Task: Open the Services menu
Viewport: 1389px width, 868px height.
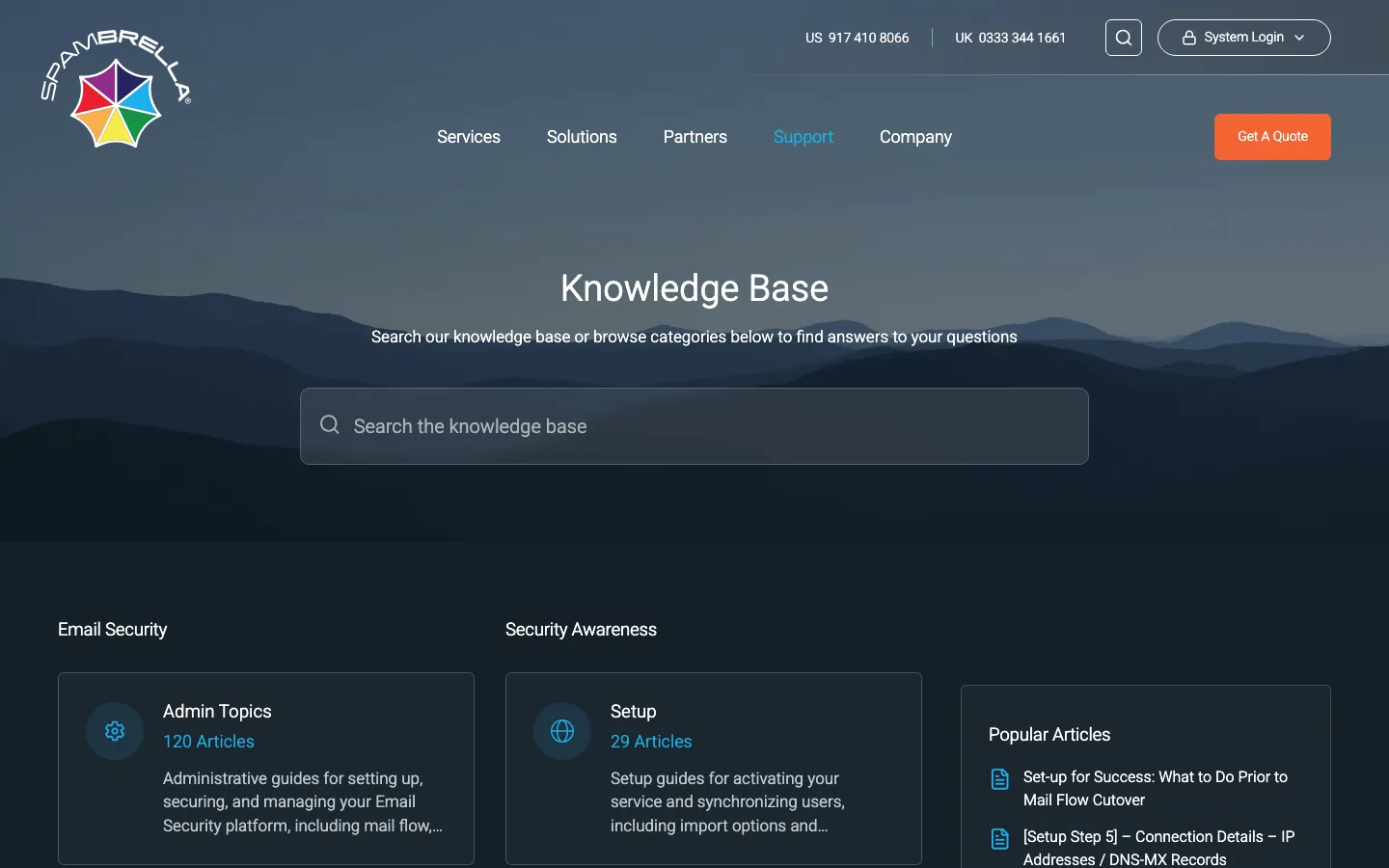Action: (469, 137)
